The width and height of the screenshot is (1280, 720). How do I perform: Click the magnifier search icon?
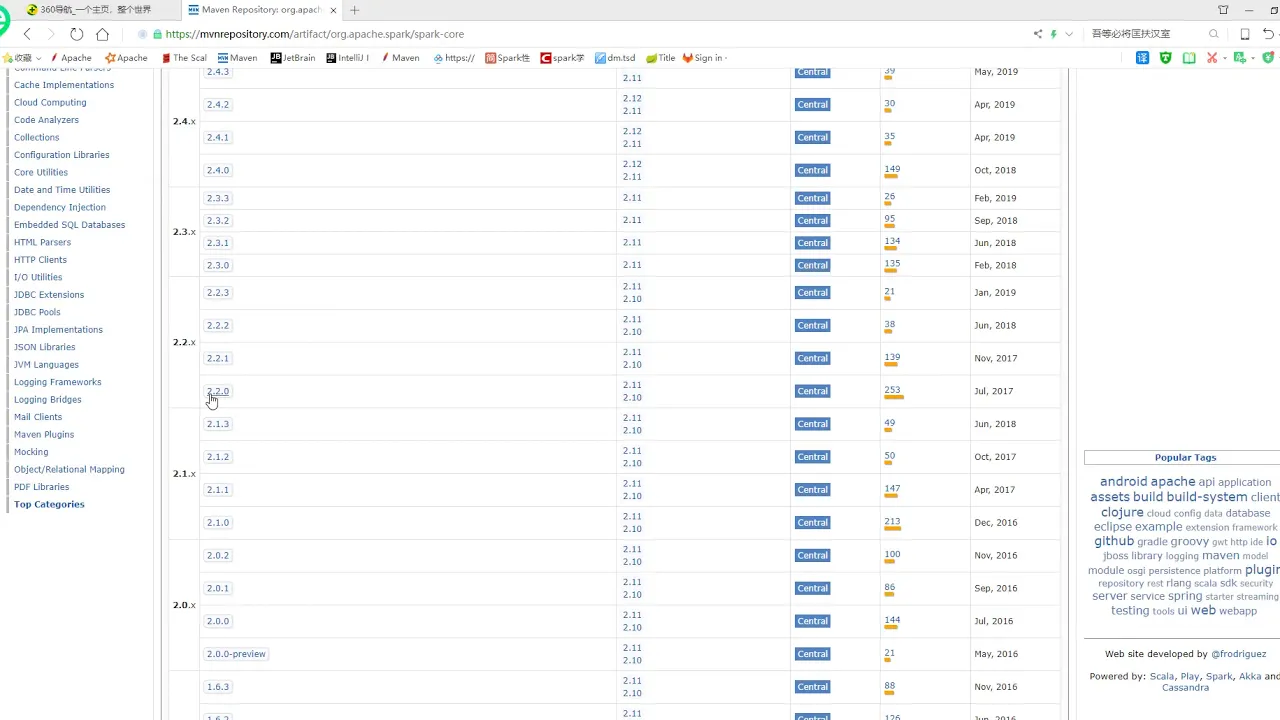1214,34
